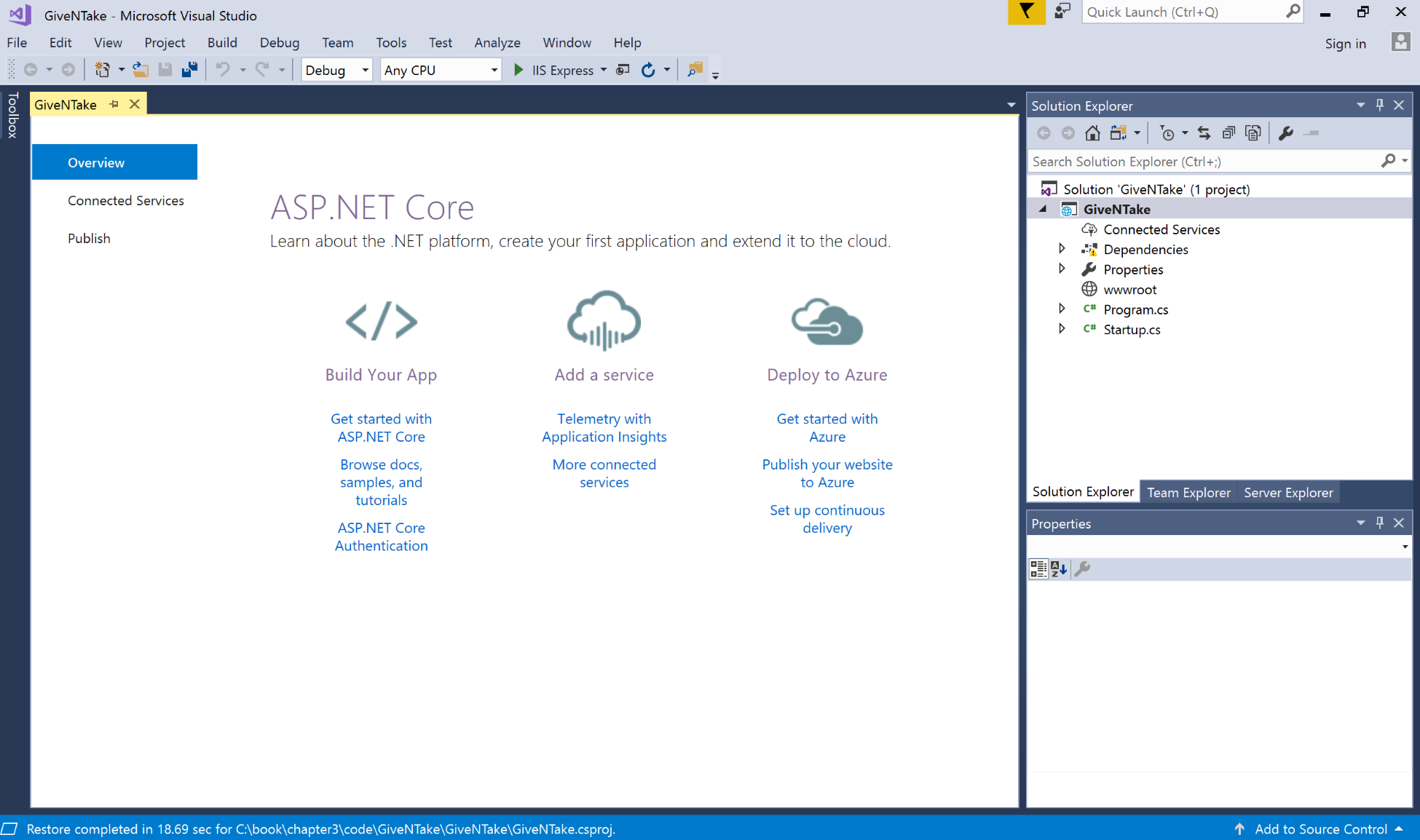This screenshot has width=1420, height=840.
Task: Click Add to Source Control in status bar
Action: click(x=1320, y=828)
